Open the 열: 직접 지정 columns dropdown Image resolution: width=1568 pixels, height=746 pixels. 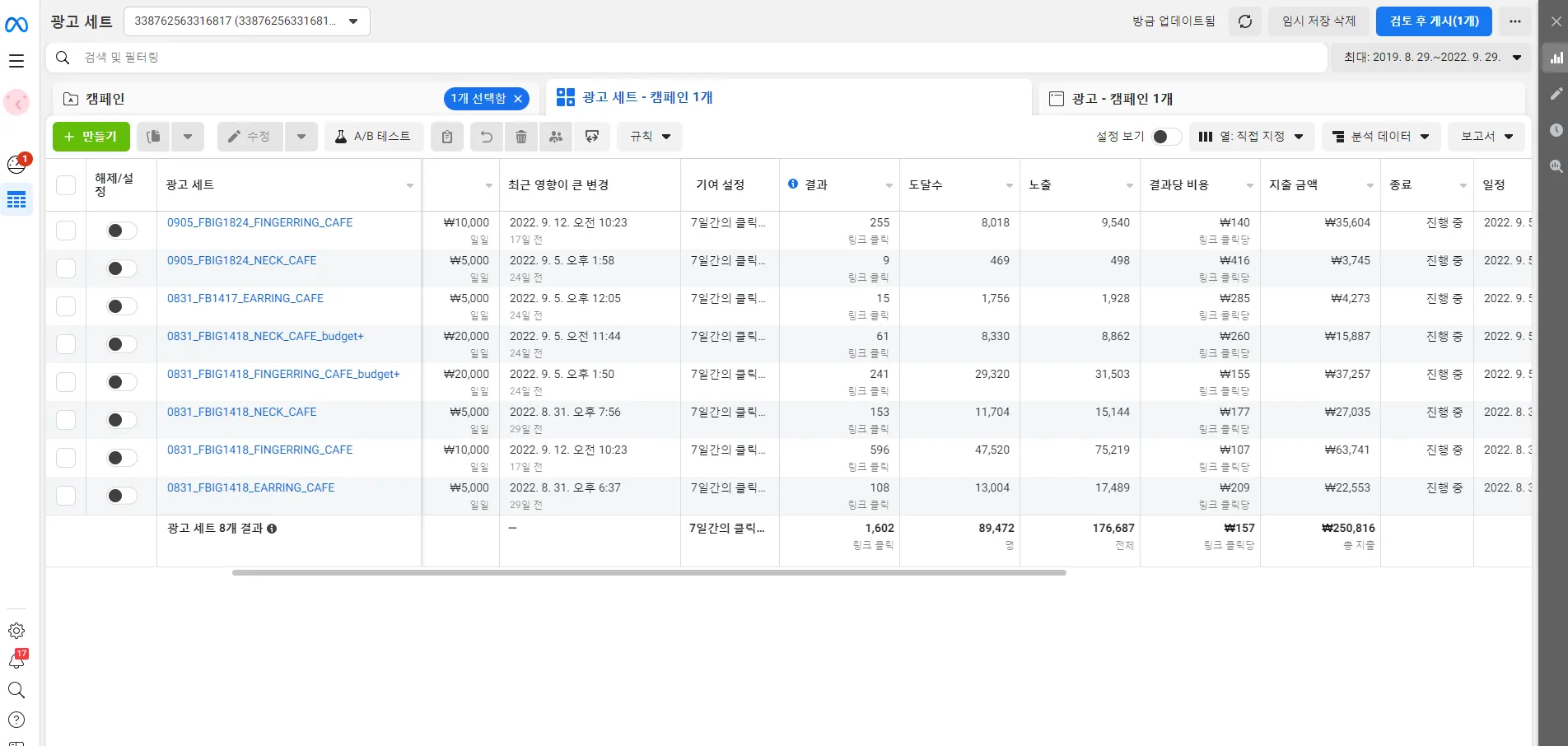[1252, 137]
